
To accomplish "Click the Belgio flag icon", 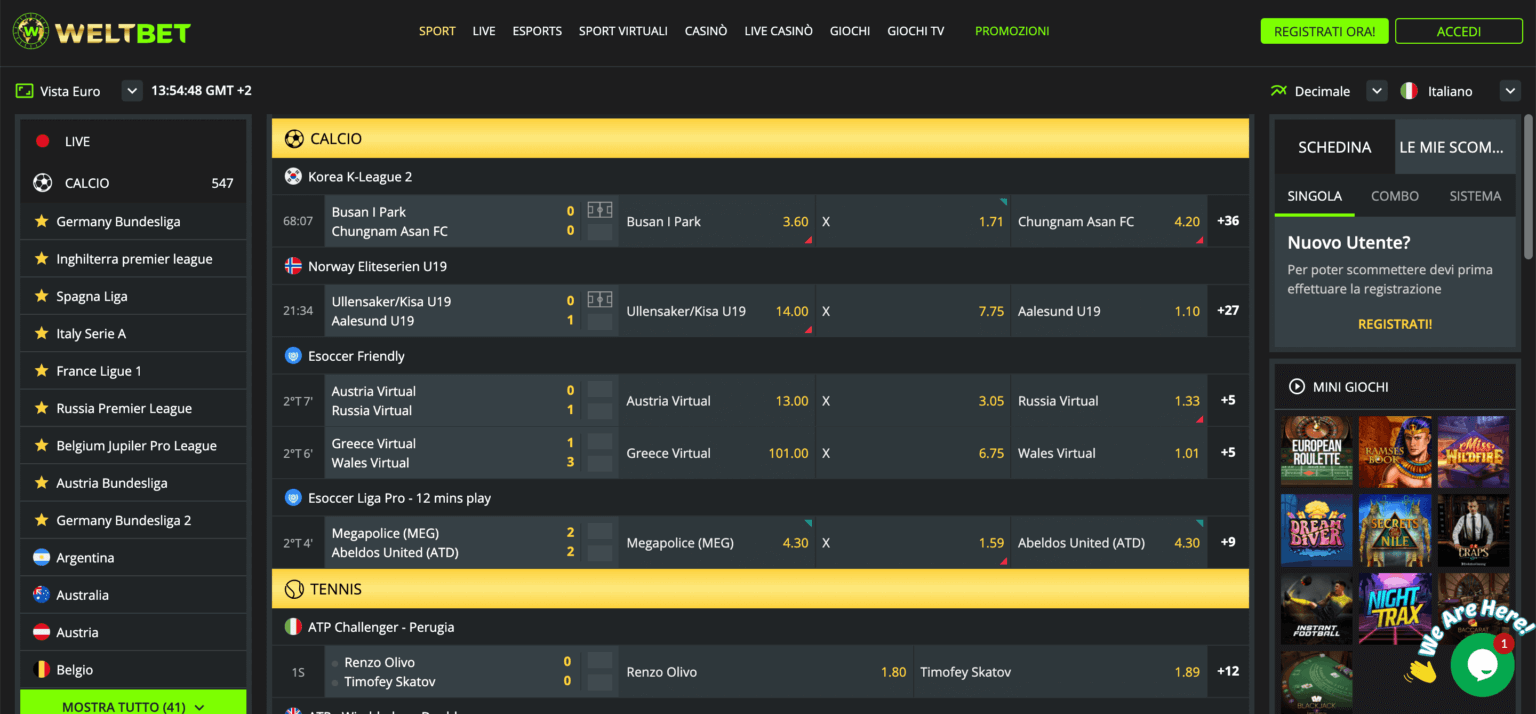I will (41, 670).
